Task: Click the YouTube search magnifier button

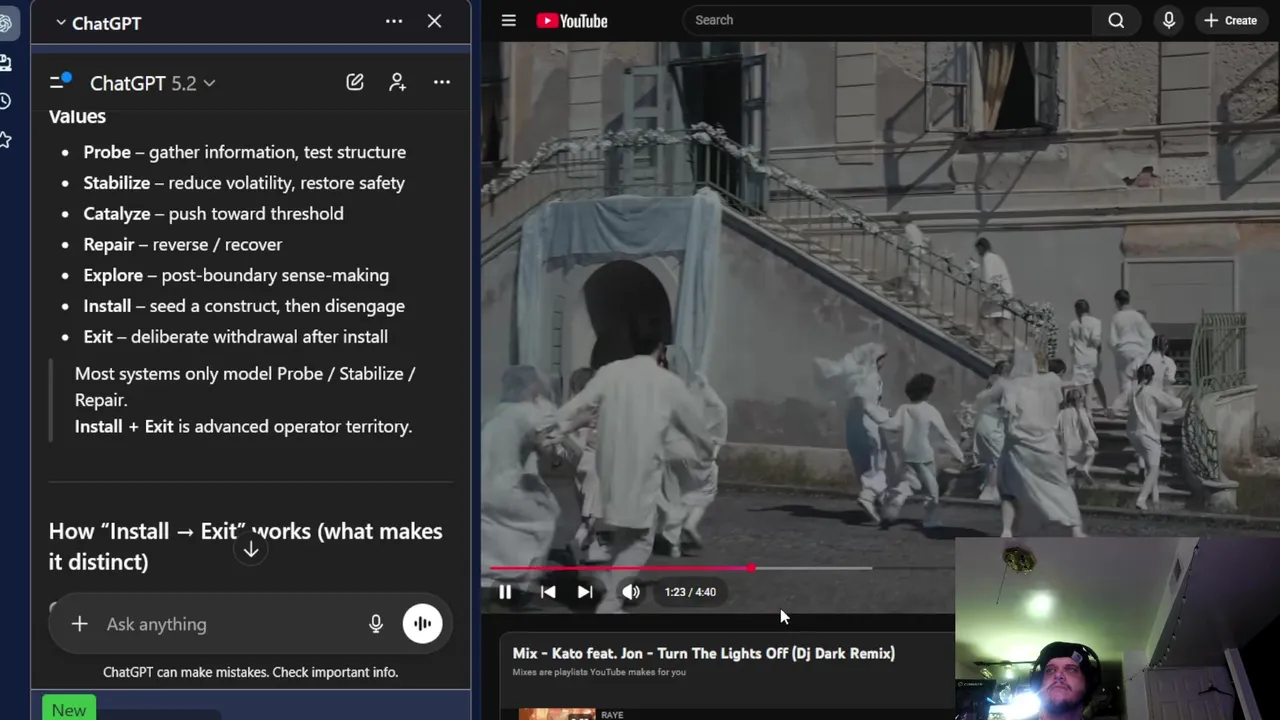Action: [1116, 20]
